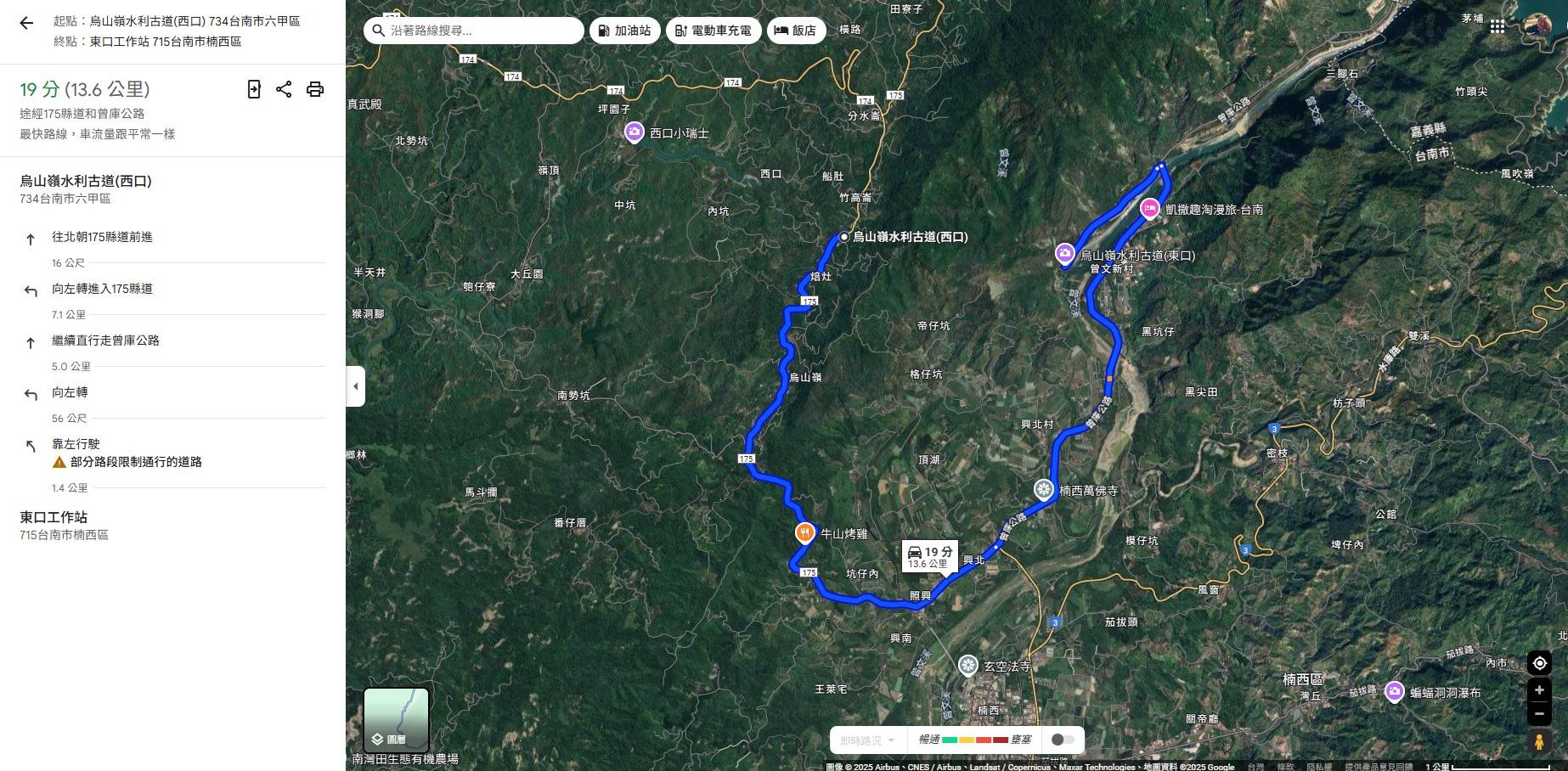Viewport: 1568px width, 771px height.
Task: Select the 電動車充電 filter chip
Action: click(x=713, y=31)
